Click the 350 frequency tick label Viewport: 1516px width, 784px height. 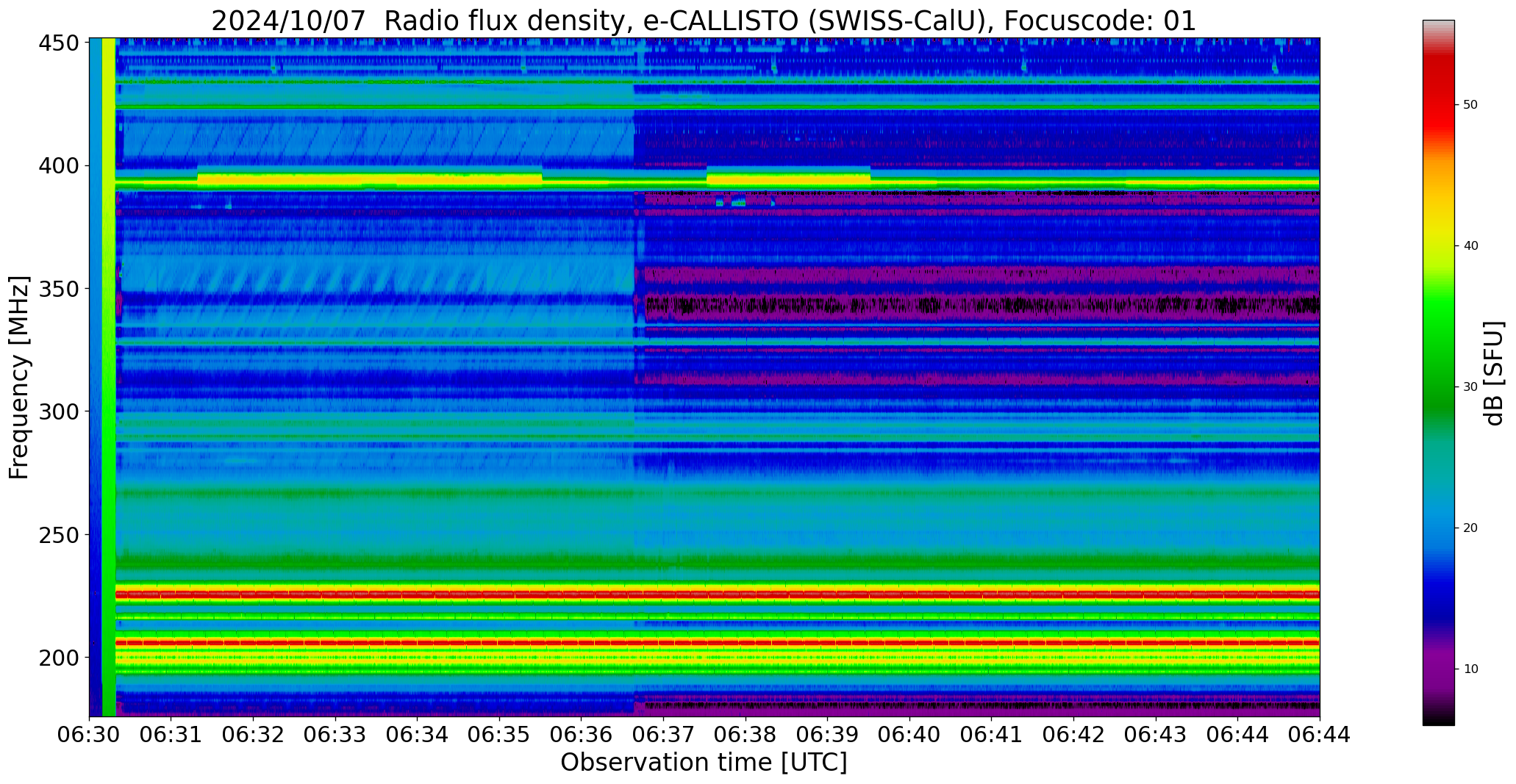[x=58, y=289]
